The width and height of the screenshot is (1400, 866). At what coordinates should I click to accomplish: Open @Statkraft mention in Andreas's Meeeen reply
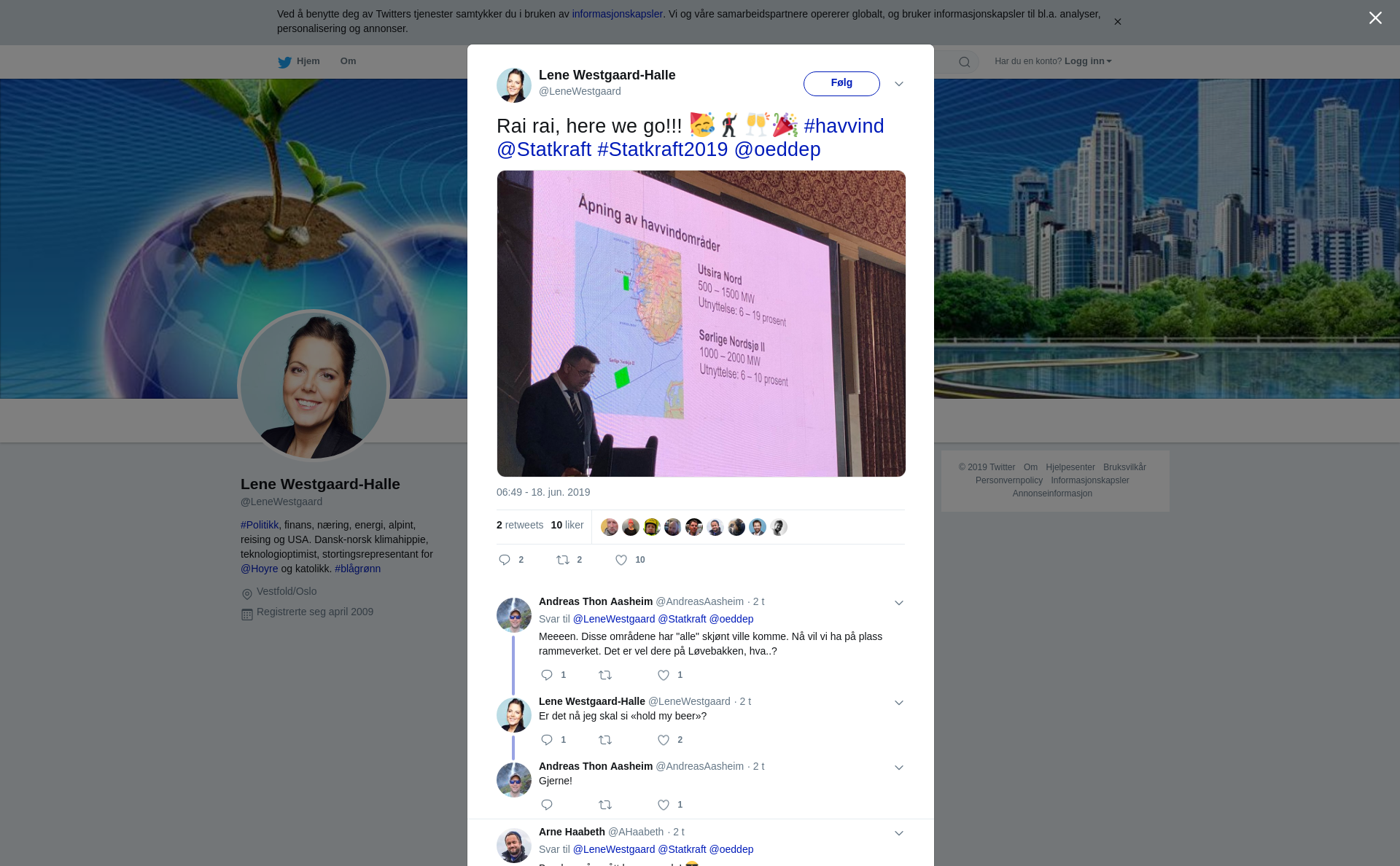(x=682, y=619)
